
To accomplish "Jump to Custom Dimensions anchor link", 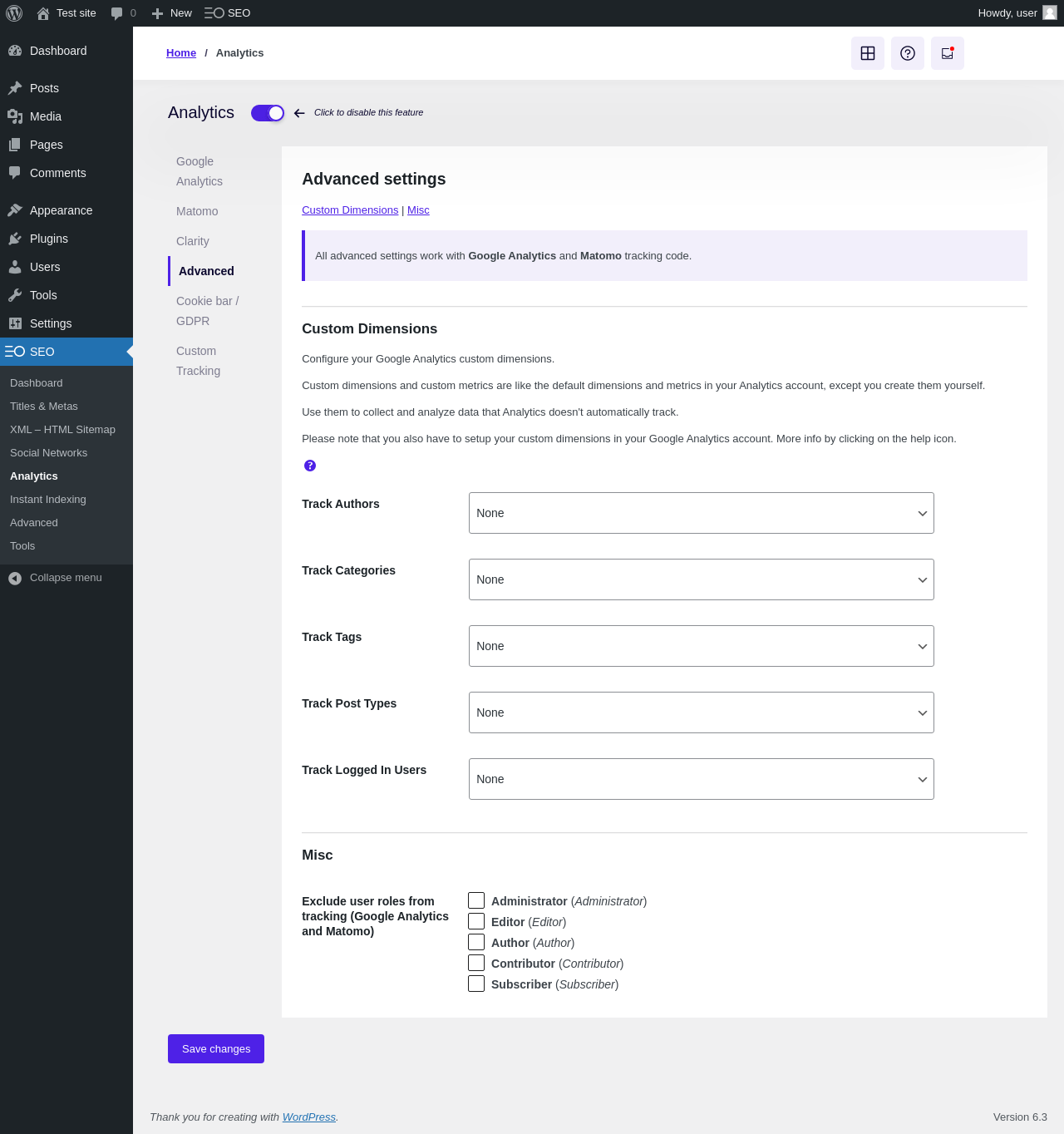I will (x=350, y=210).
